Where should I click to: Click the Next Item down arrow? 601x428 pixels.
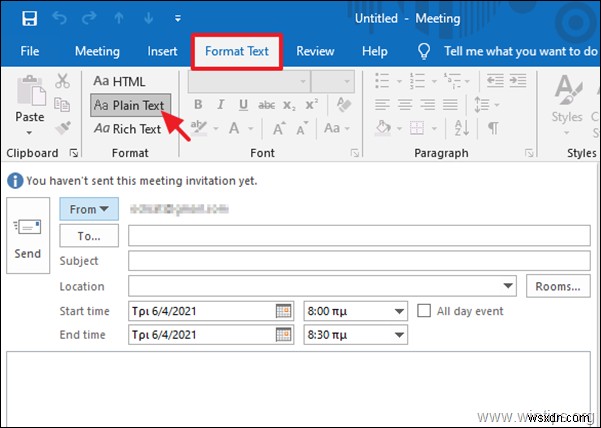coord(148,18)
